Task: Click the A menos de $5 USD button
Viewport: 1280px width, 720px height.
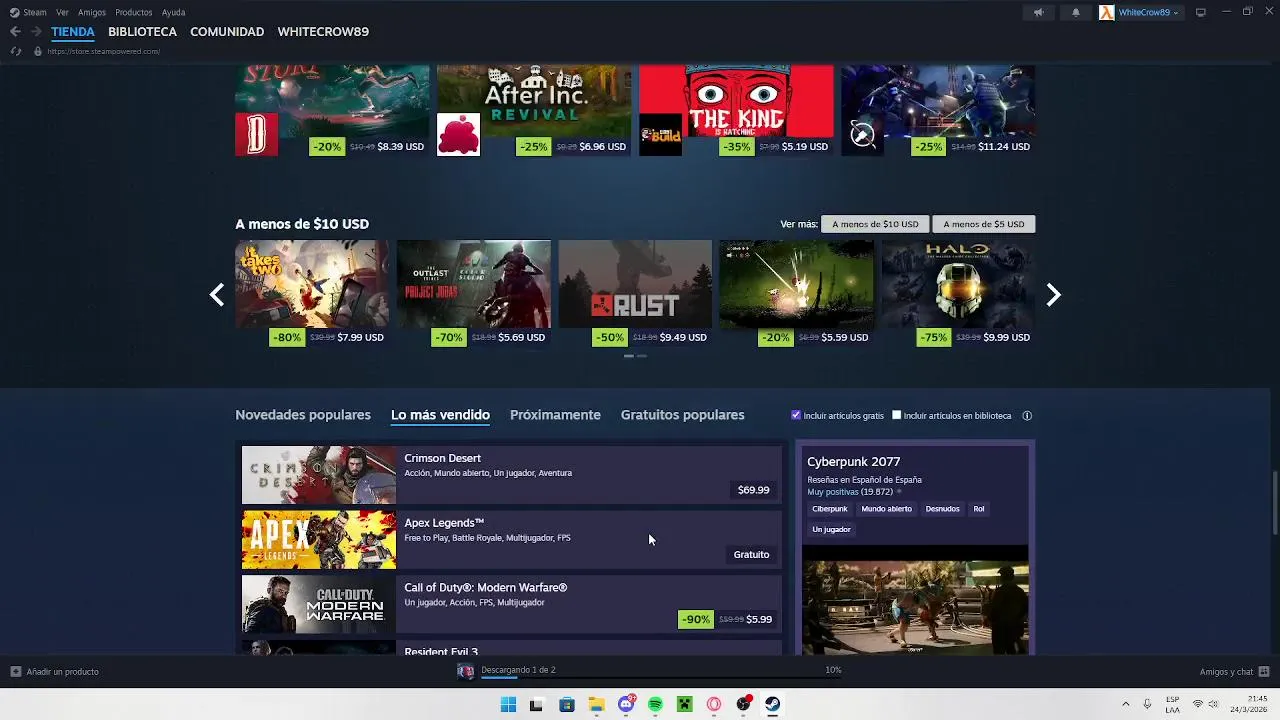Action: tap(984, 224)
